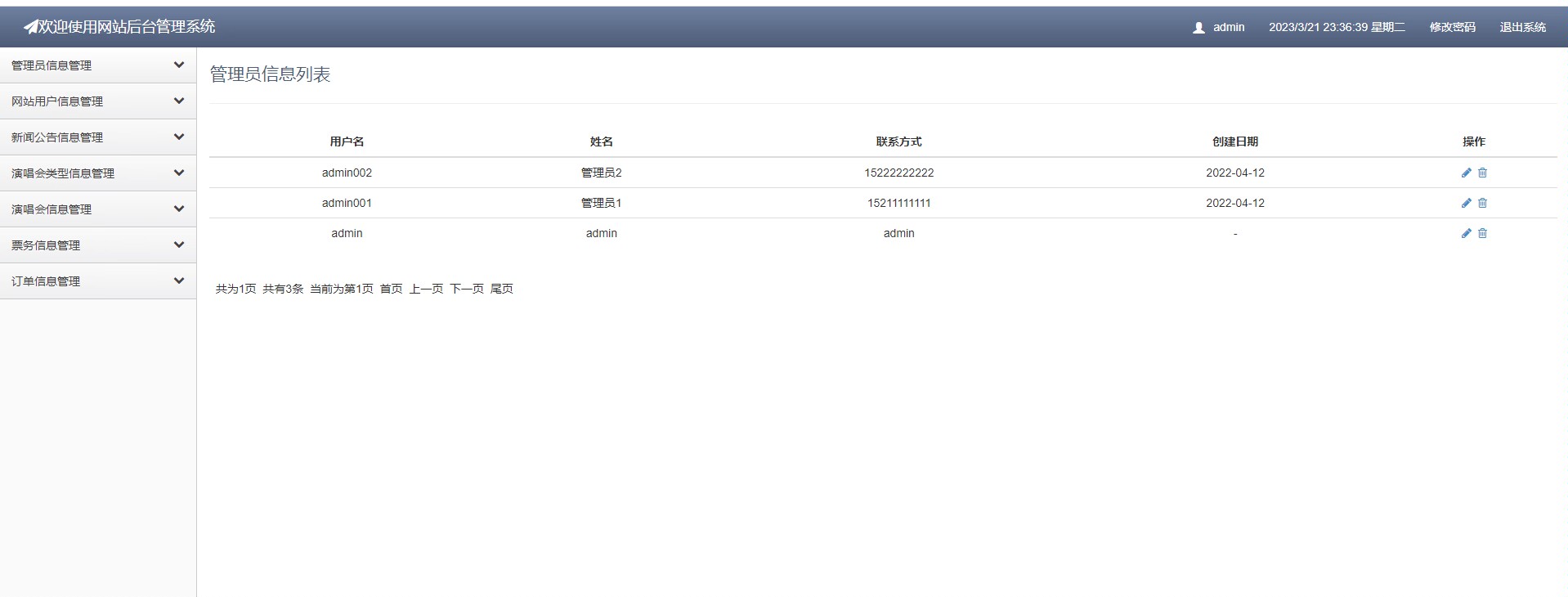Click the 共有3条 record count text
1568x597 pixels.
[x=283, y=289]
